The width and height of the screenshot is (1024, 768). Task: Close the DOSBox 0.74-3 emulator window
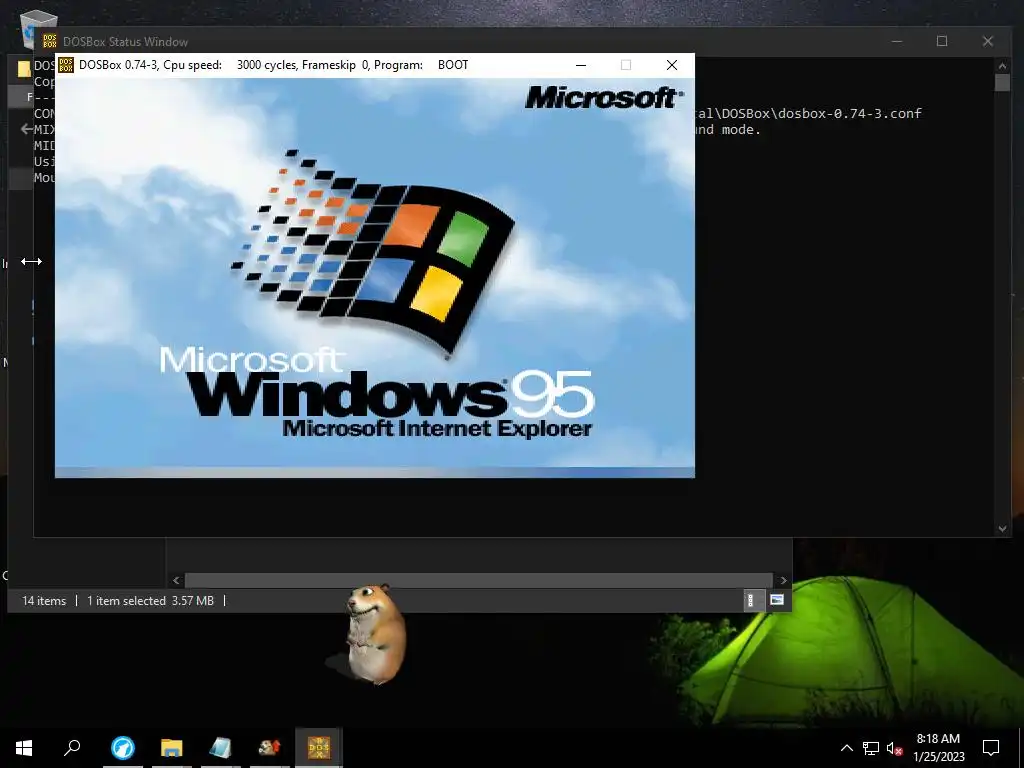pyautogui.click(x=671, y=65)
